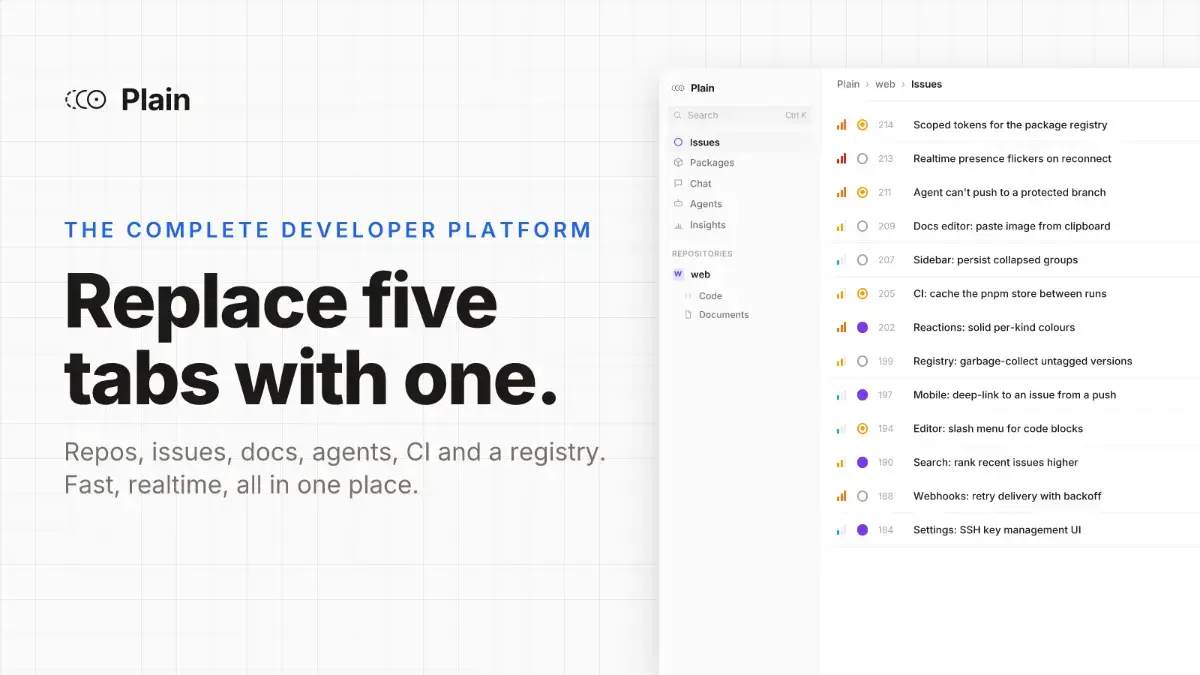Click the Plain workspace logo in the app sidebar
This screenshot has width=1200, height=675.
coord(678,88)
